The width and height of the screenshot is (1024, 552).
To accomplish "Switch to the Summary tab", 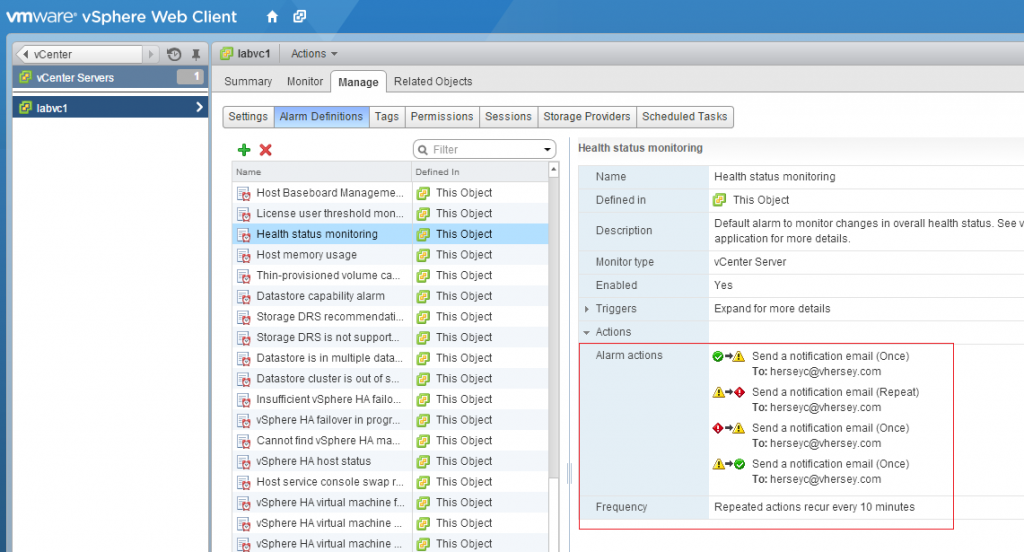I will (248, 82).
